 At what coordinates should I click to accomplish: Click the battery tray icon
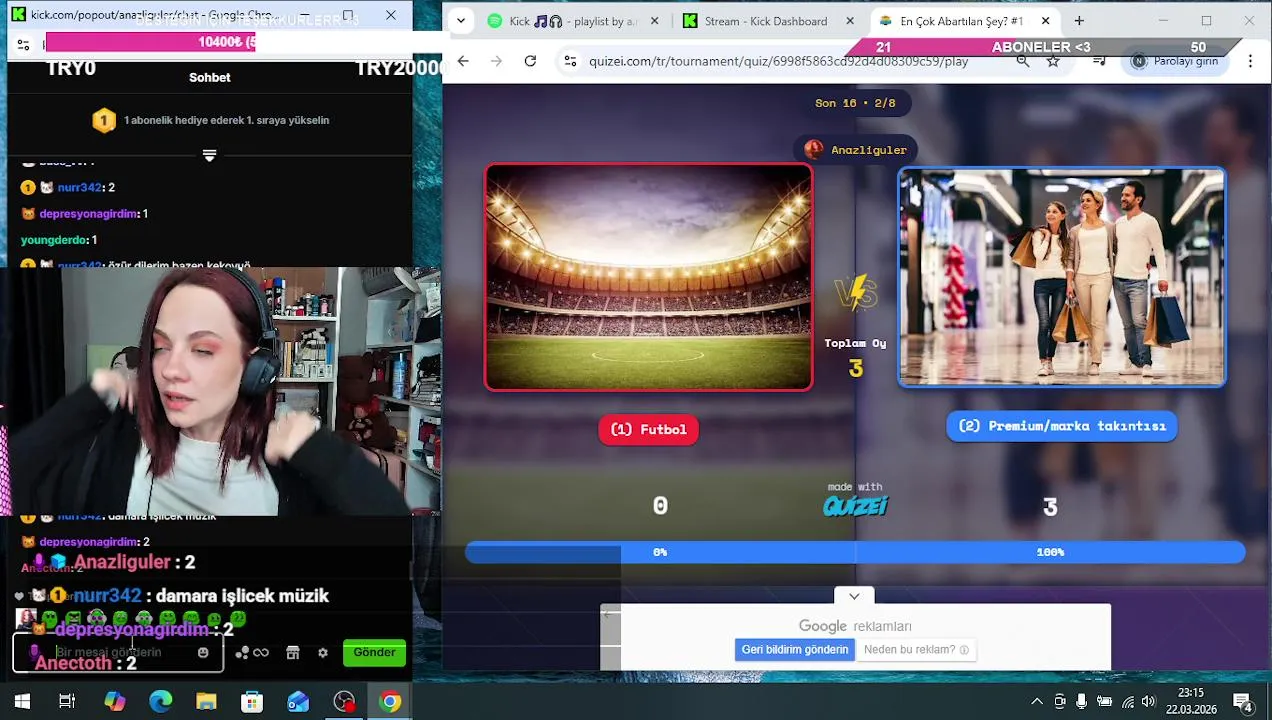pyautogui.click(x=1105, y=702)
